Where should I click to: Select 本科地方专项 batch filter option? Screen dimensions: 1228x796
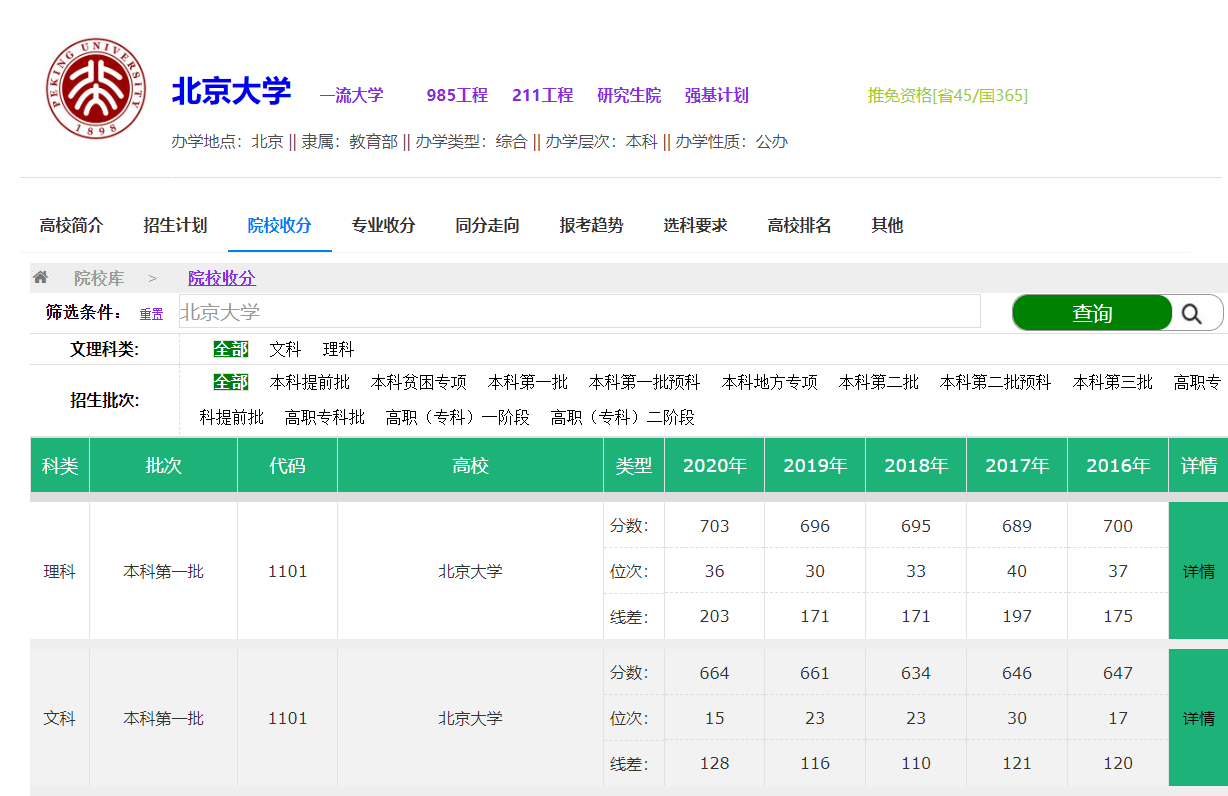tap(769, 382)
